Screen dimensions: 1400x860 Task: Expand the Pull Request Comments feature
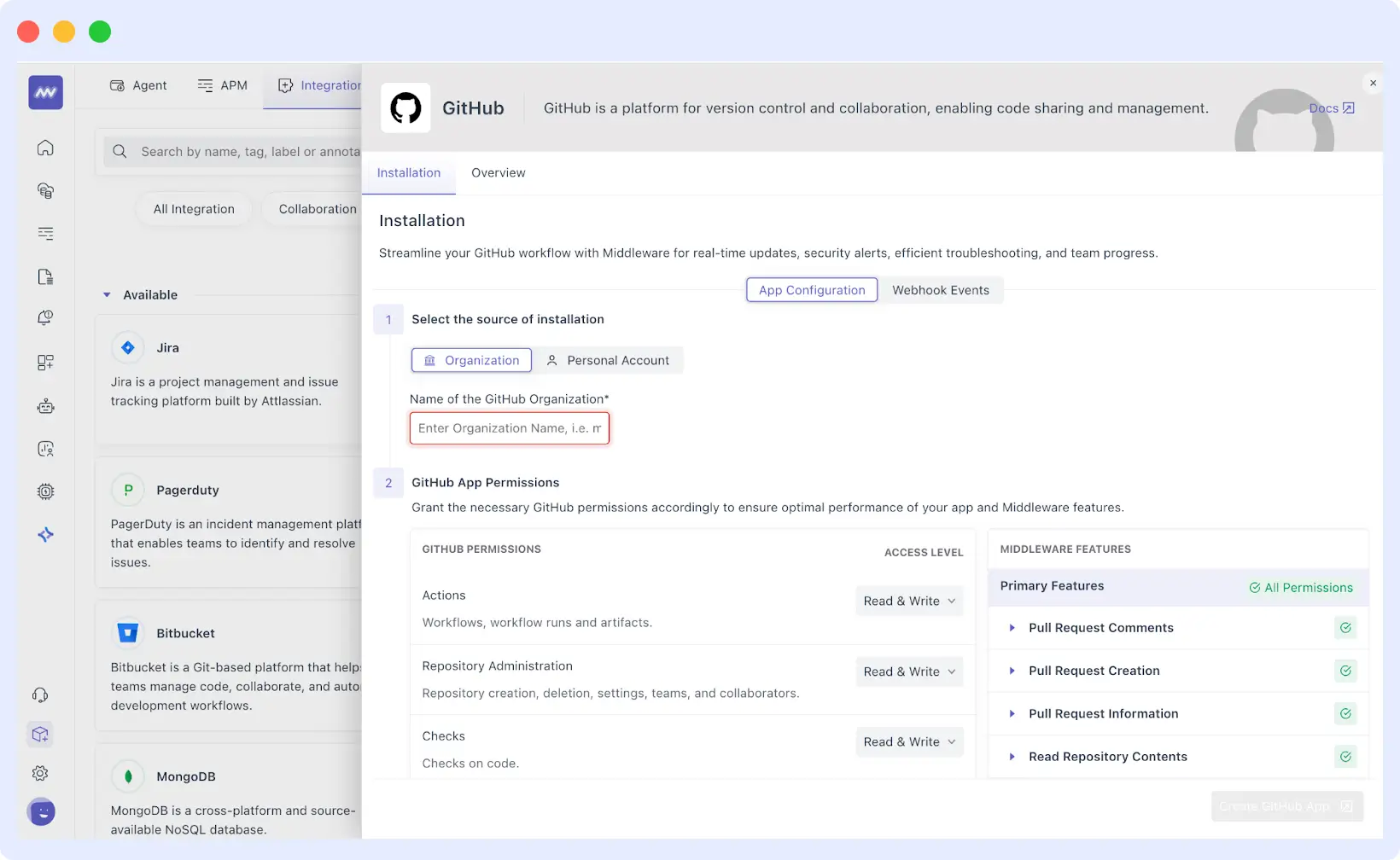[x=1012, y=628]
